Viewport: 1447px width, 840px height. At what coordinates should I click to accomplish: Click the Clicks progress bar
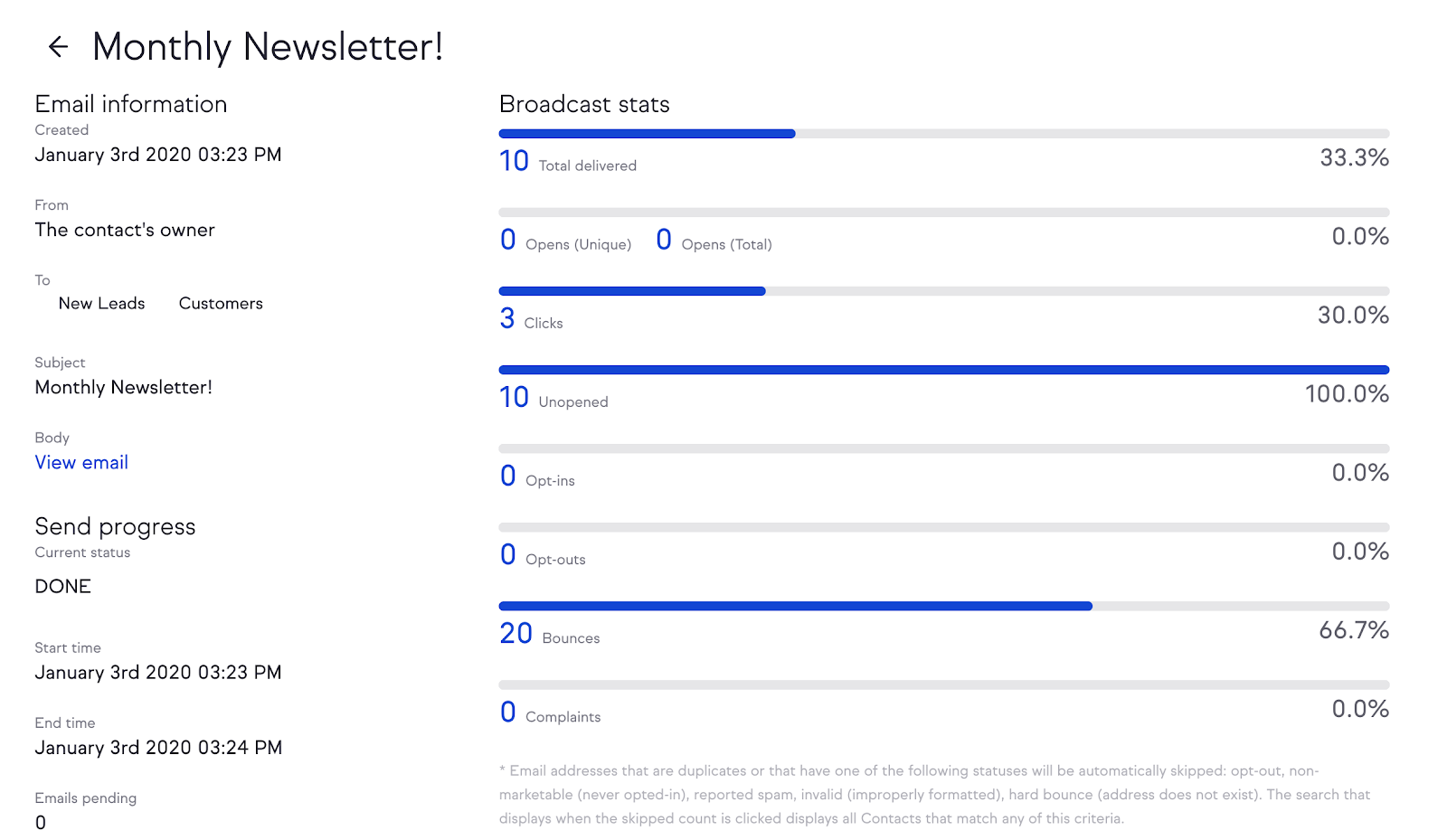click(x=943, y=291)
